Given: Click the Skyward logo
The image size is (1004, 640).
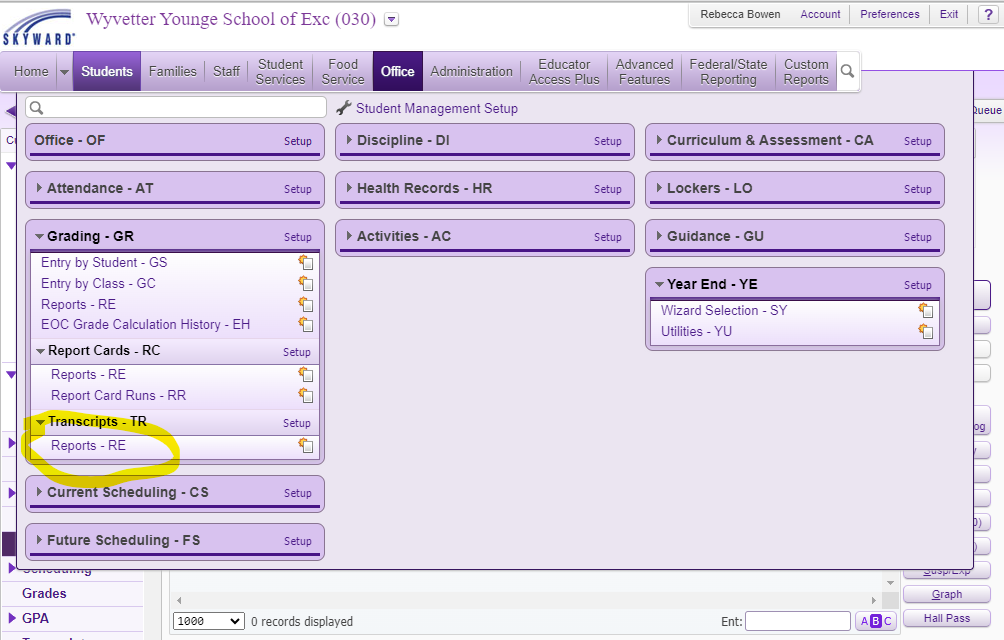Looking at the screenshot, I should (37, 27).
